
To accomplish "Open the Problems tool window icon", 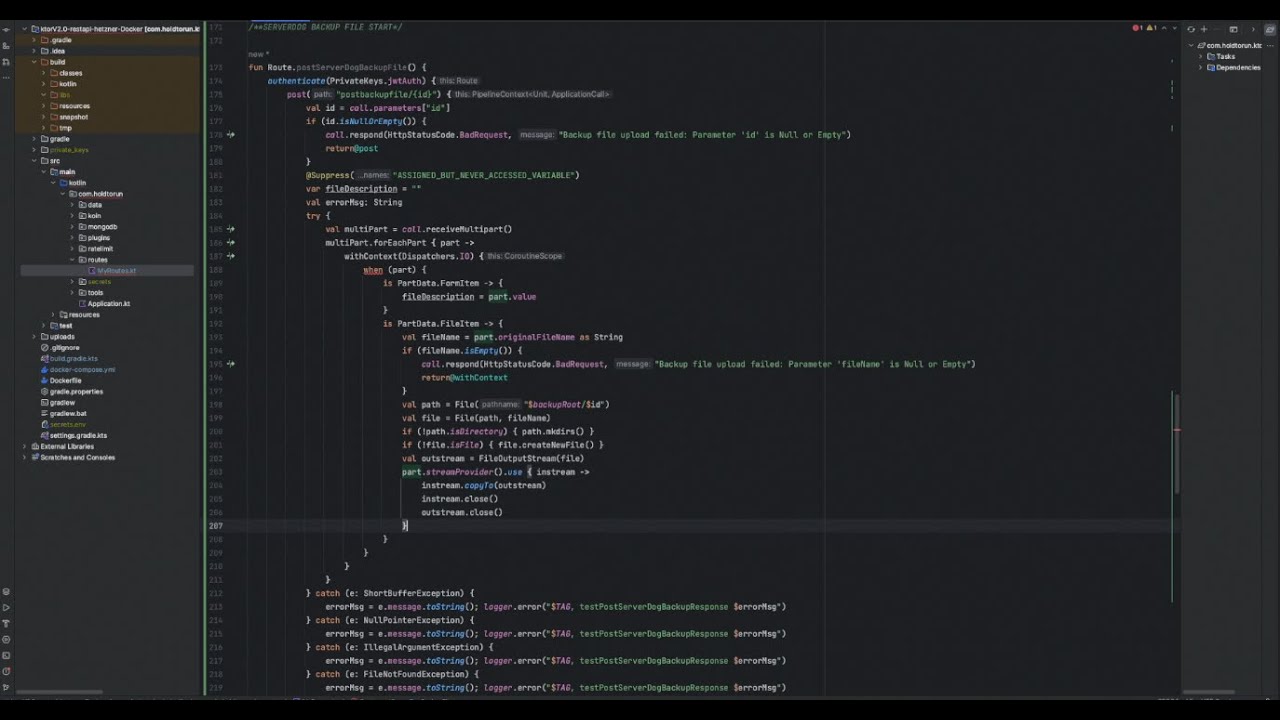I will [6, 671].
